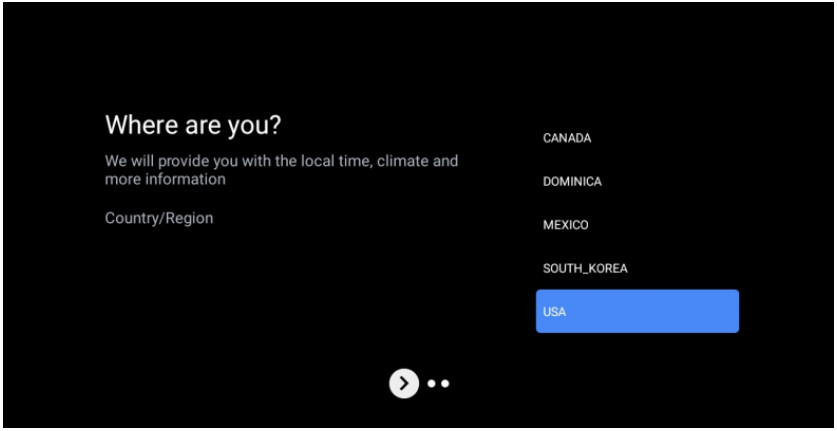Viewport: 837px width, 431px height.
Task: Choose CANADA from the country list
Action: click(x=567, y=138)
